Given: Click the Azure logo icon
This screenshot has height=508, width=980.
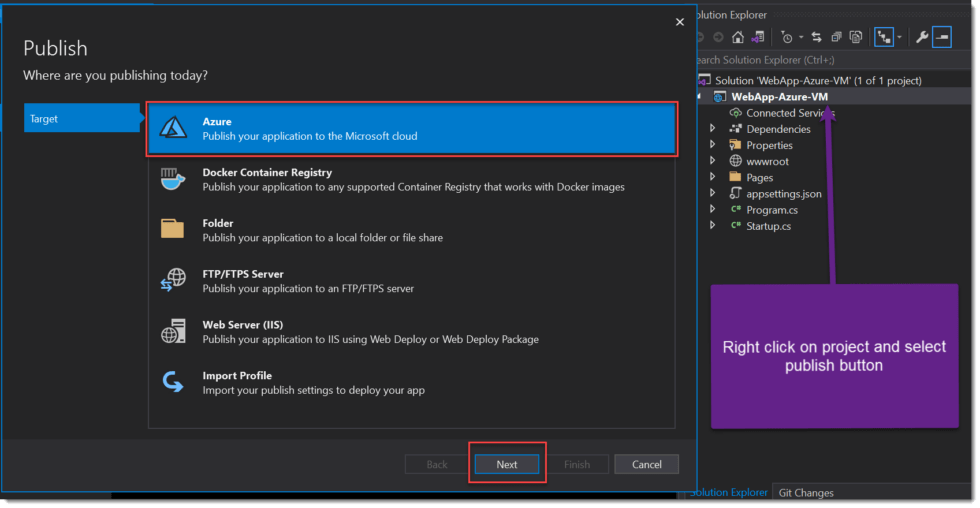Looking at the screenshot, I should (x=173, y=128).
